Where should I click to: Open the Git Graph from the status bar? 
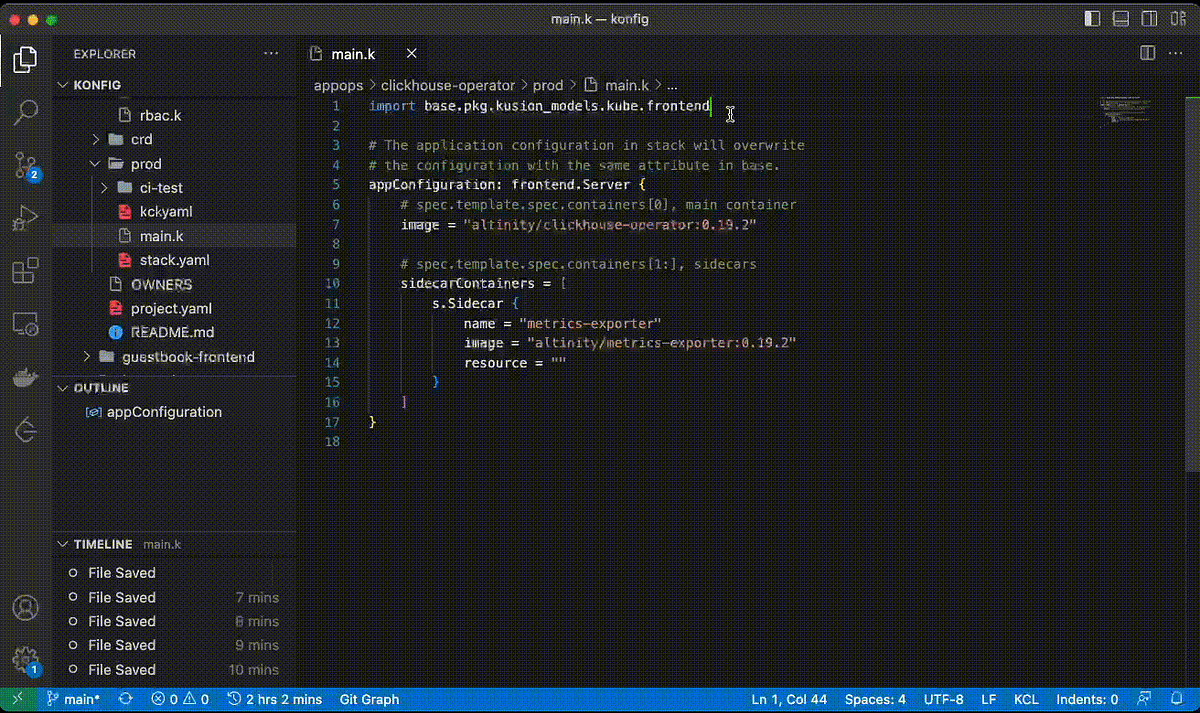click(369, 699)
